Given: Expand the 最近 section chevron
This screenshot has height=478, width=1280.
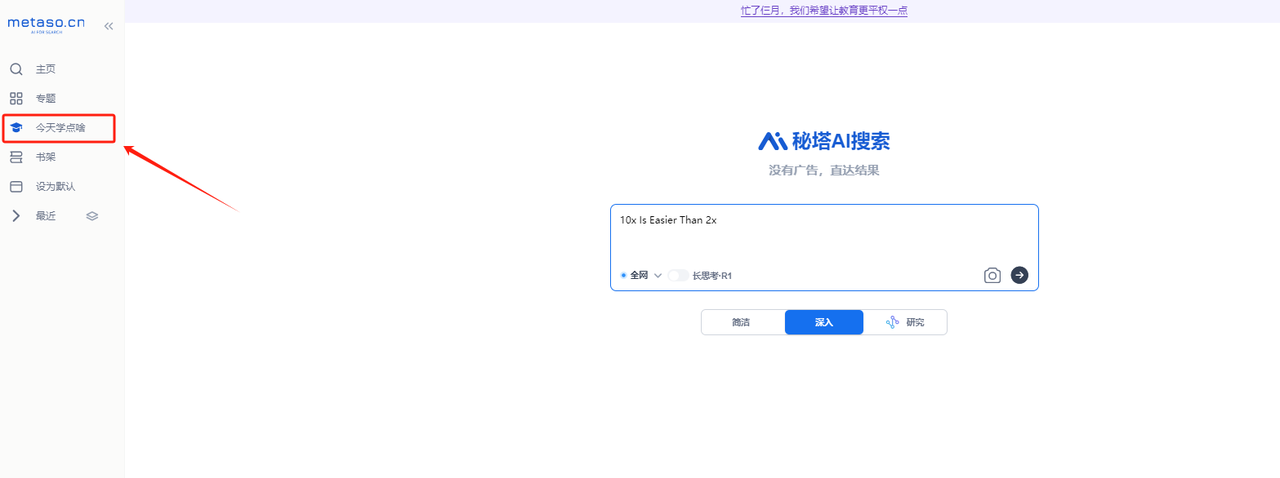Looking at the screenshot, I should (x=16, y=215).
